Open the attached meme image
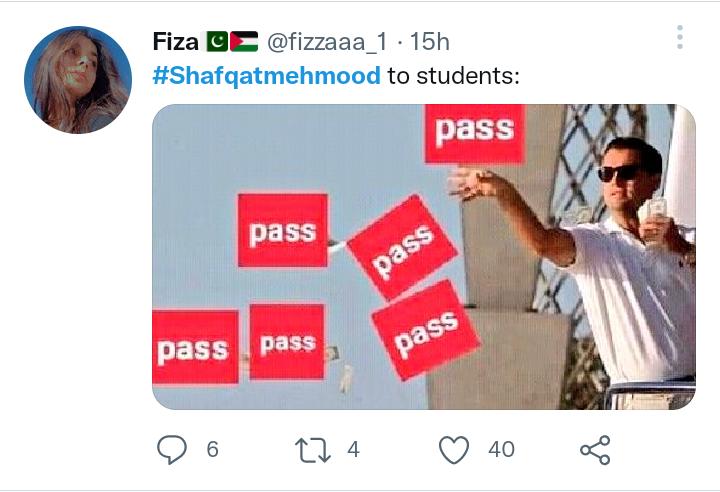 [424, 257]
